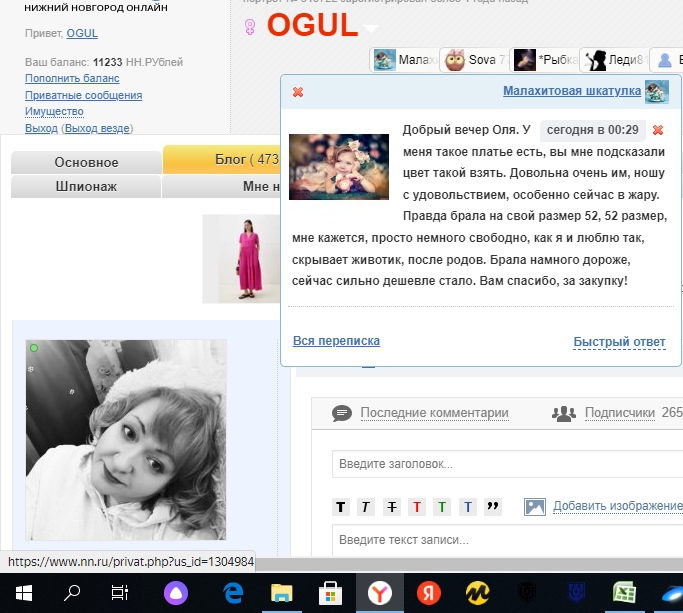Open Excel from taskbar
Image resolution: width=683 pixels, height=613 pixels.
[x=625, y=593]
